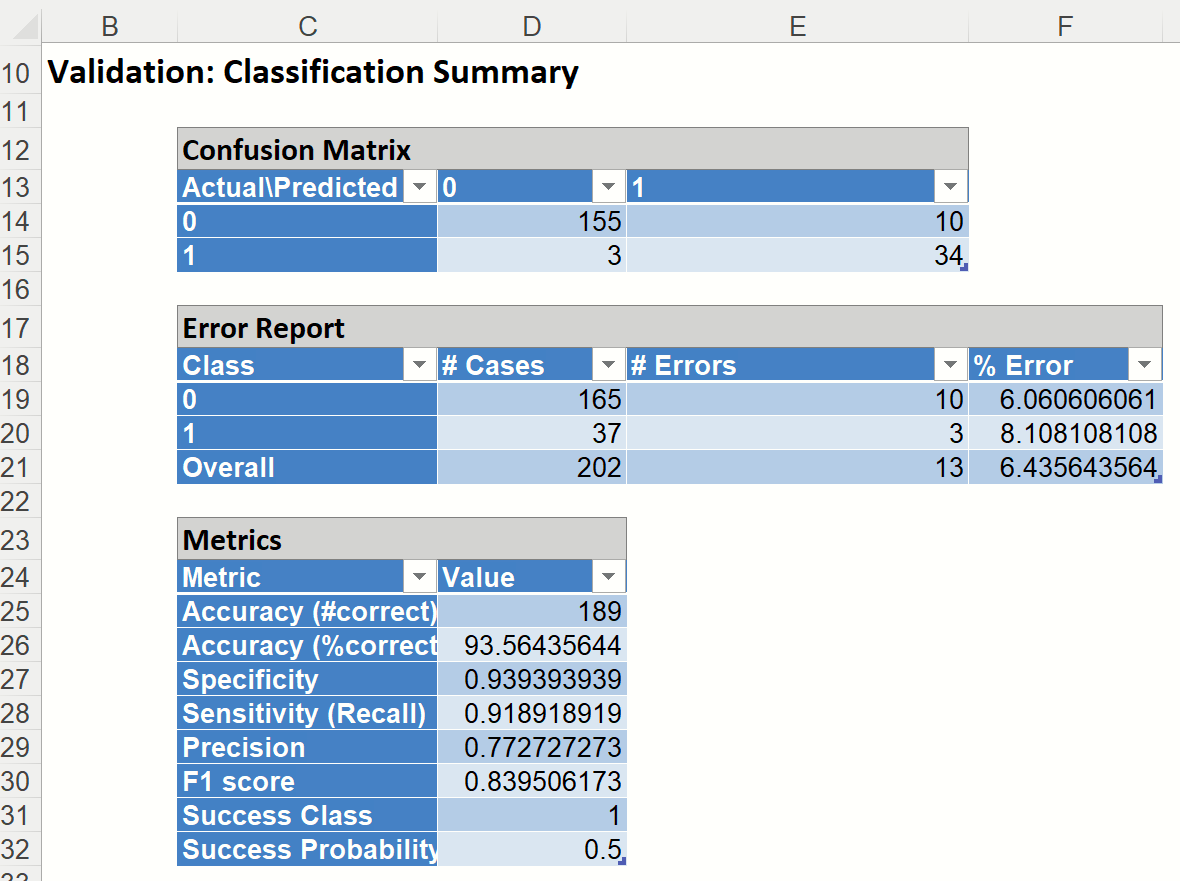Open the Metric column filter dropdown
This screenshot has width=1180, height=881.
[420, 577]
